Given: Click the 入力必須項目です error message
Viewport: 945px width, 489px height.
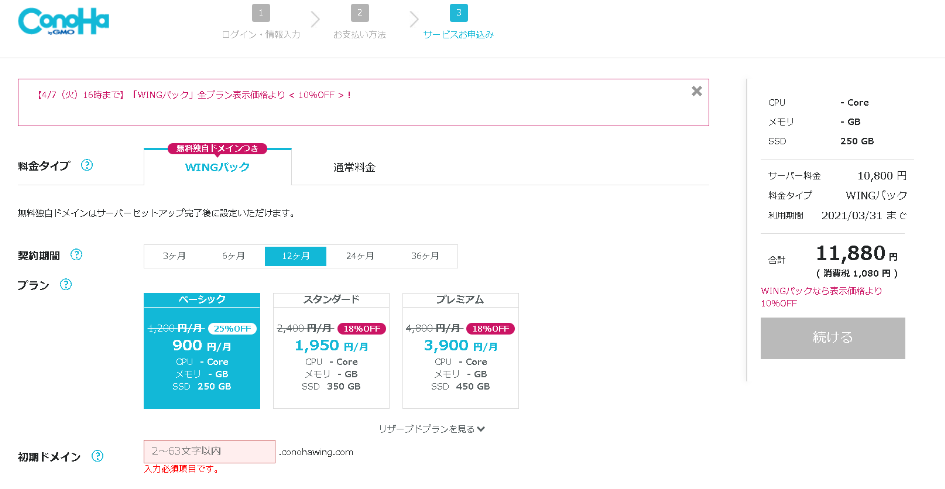Looking at the screenshot, I should point(181,469).
